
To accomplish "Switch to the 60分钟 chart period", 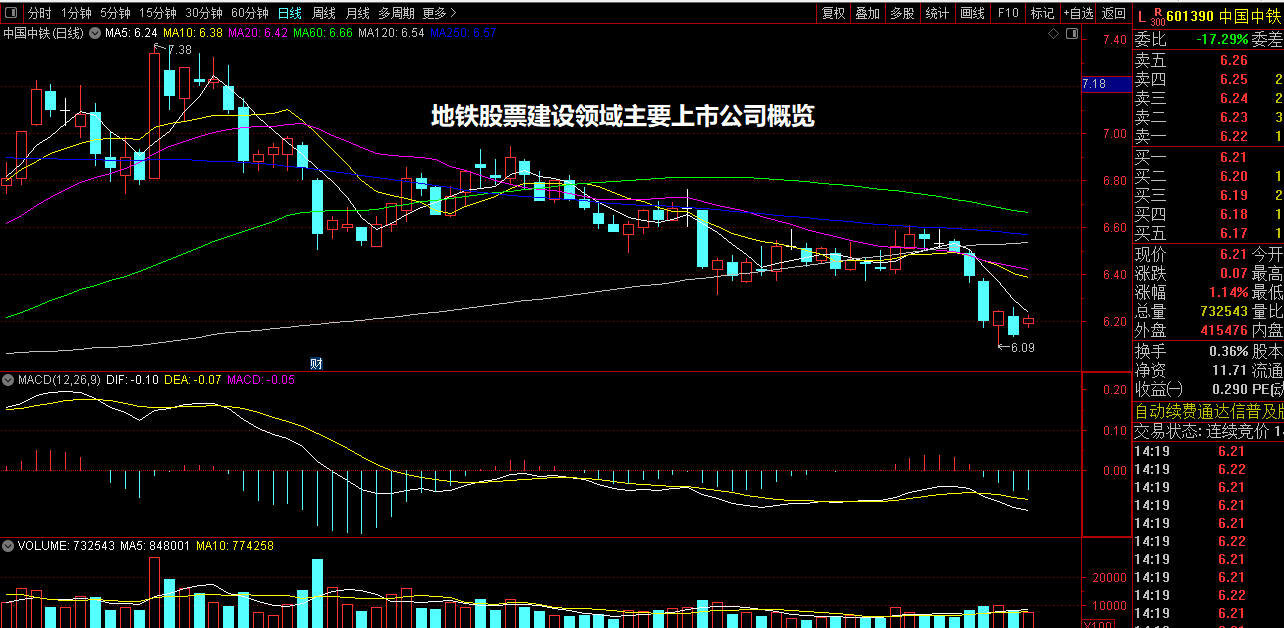I will (x=249, y=13).
